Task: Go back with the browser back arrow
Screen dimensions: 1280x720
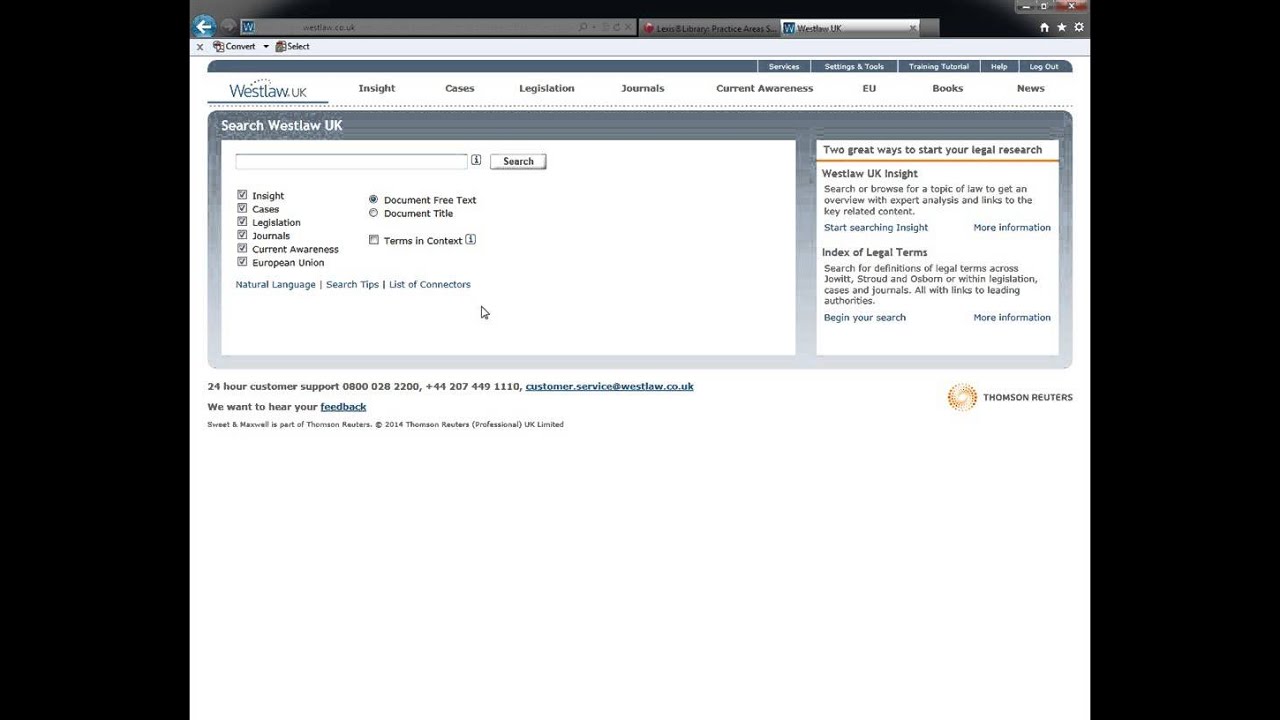Action: pos(204,27)
